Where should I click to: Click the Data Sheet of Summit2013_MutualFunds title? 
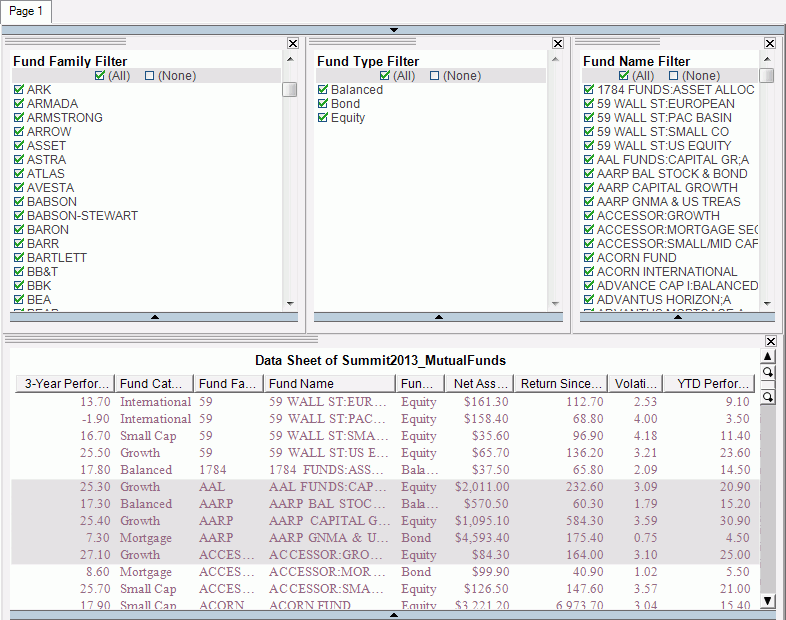(x=380, y=360)
